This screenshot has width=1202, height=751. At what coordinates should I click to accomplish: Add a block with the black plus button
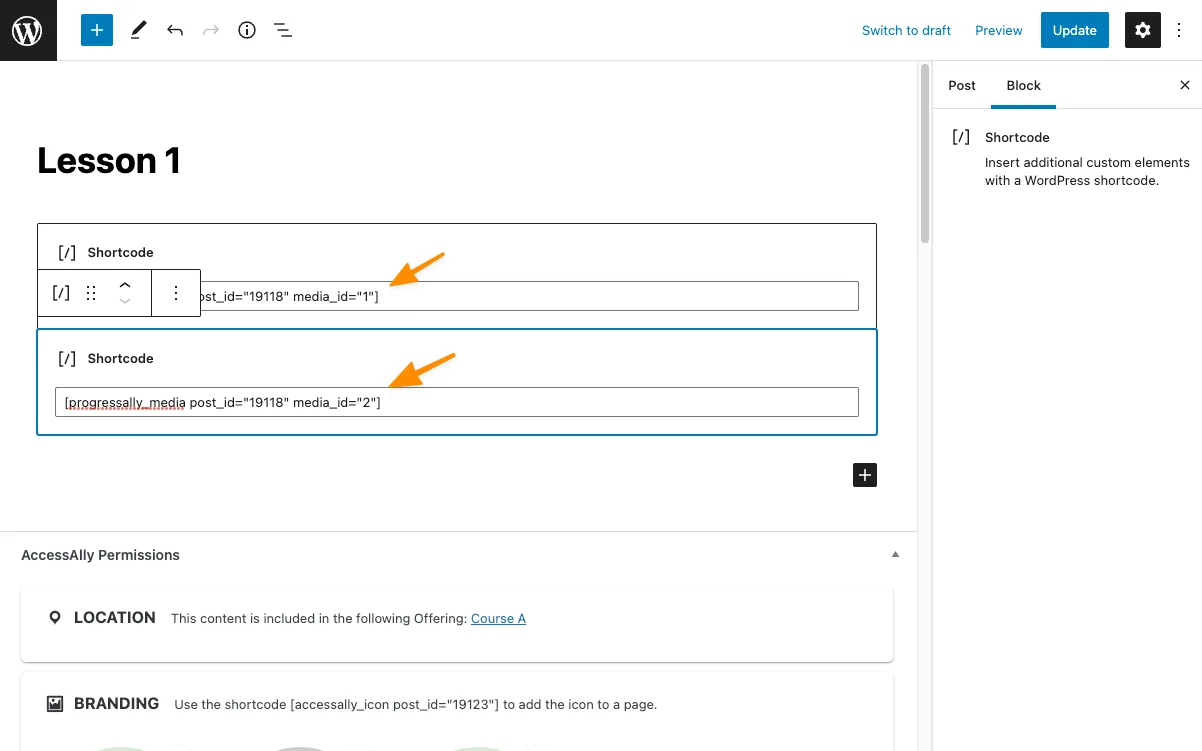(865, 475)
